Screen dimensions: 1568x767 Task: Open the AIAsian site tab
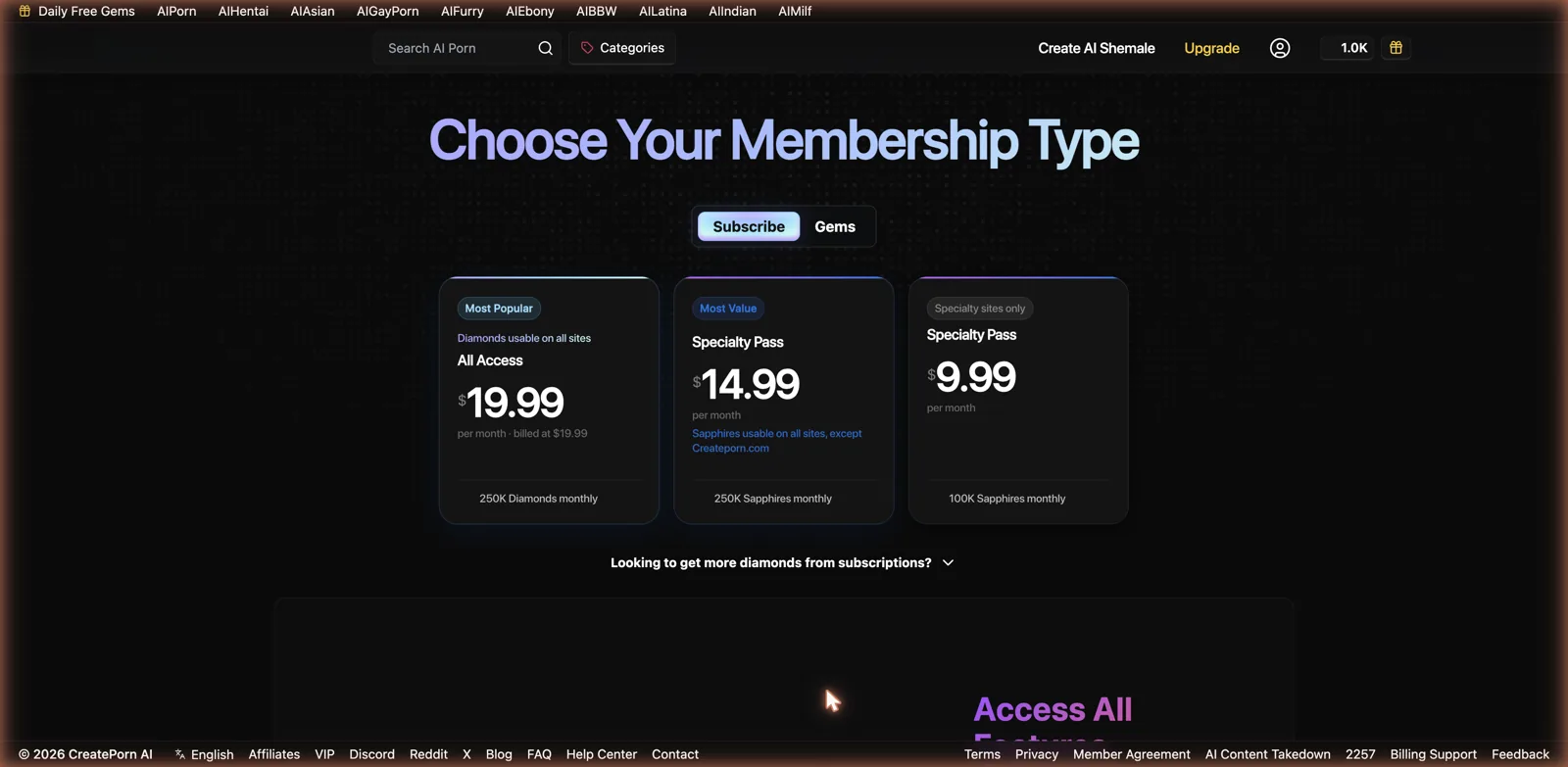point(313,11)
